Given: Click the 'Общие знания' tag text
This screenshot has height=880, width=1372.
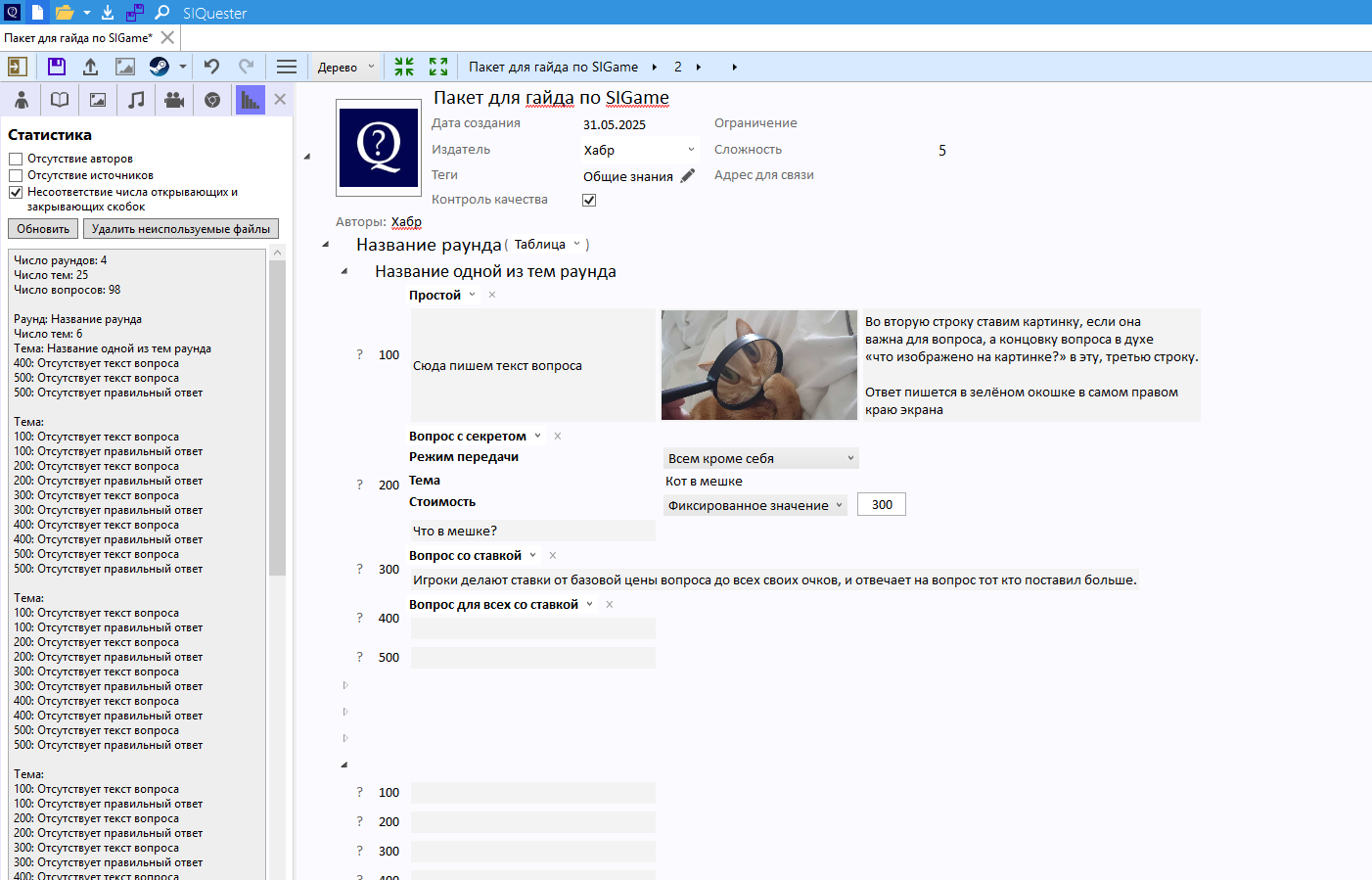Looking at the screenshot, I should pyautogui.click(x=628, y=176).
